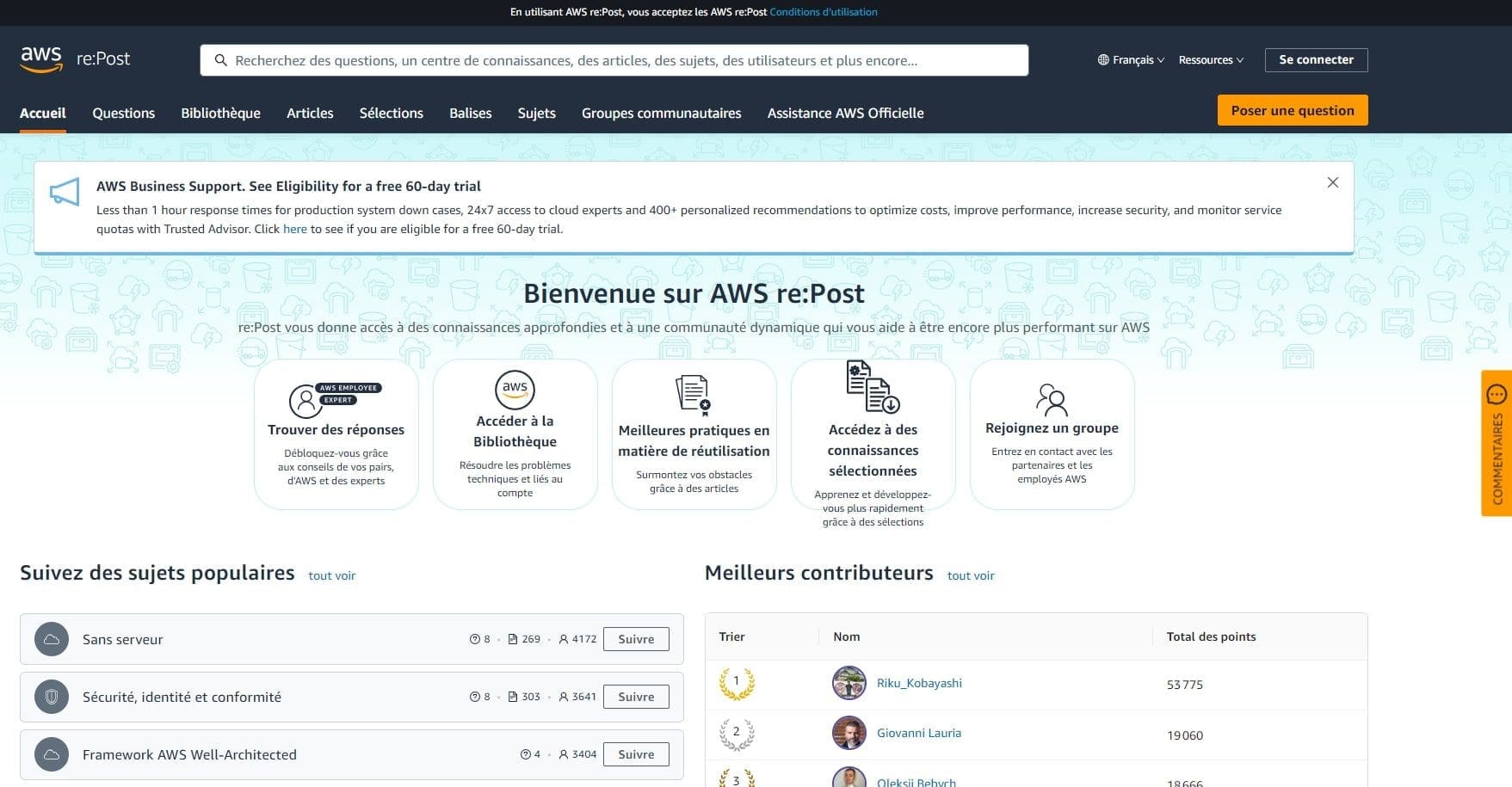The height and width of the screenshot is (787, 1512).
Task: Click tout voir beside popular topics
Action: (x=332, y=575)
